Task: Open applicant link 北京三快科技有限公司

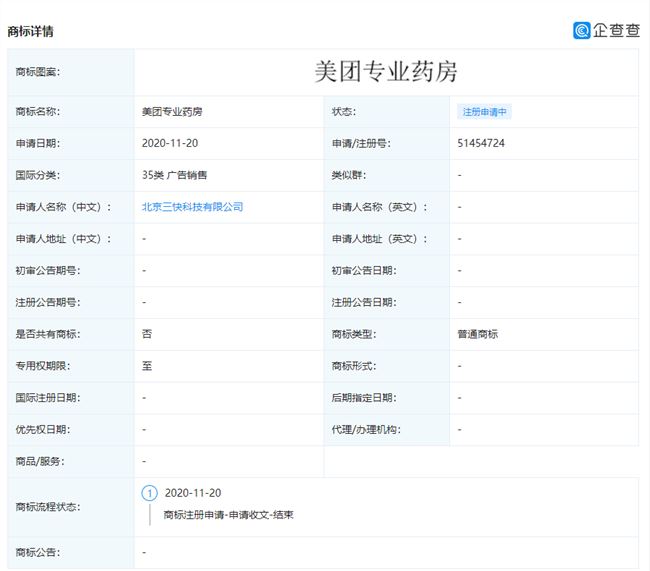Action: tap(192, 207)
